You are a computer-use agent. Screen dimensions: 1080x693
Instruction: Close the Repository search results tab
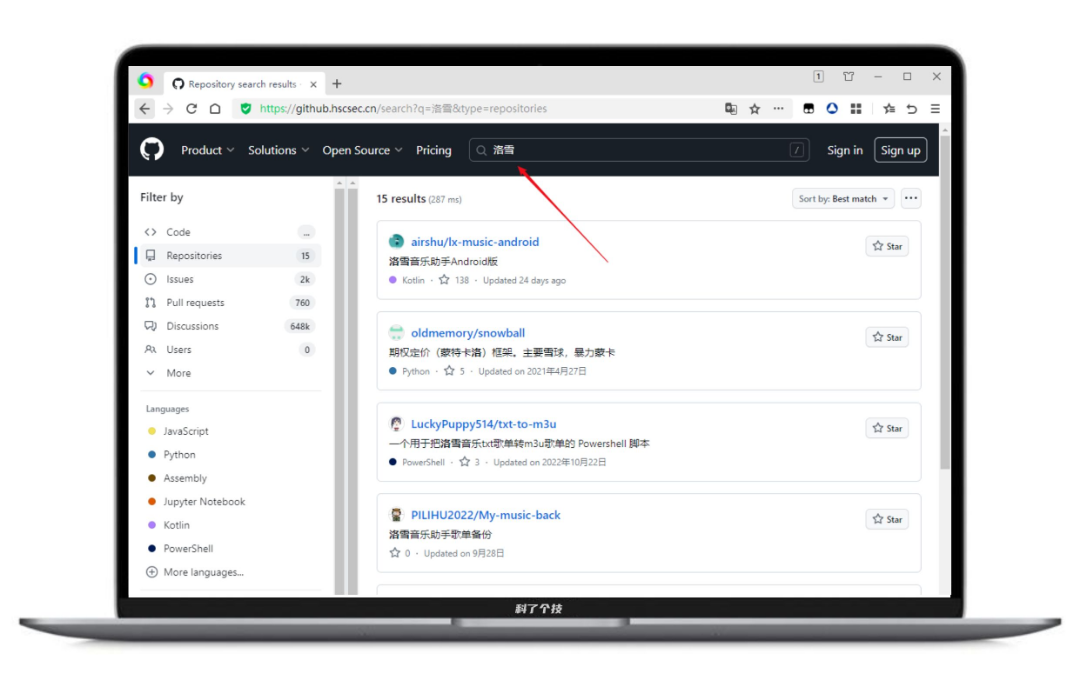click(x=313, y=84)
